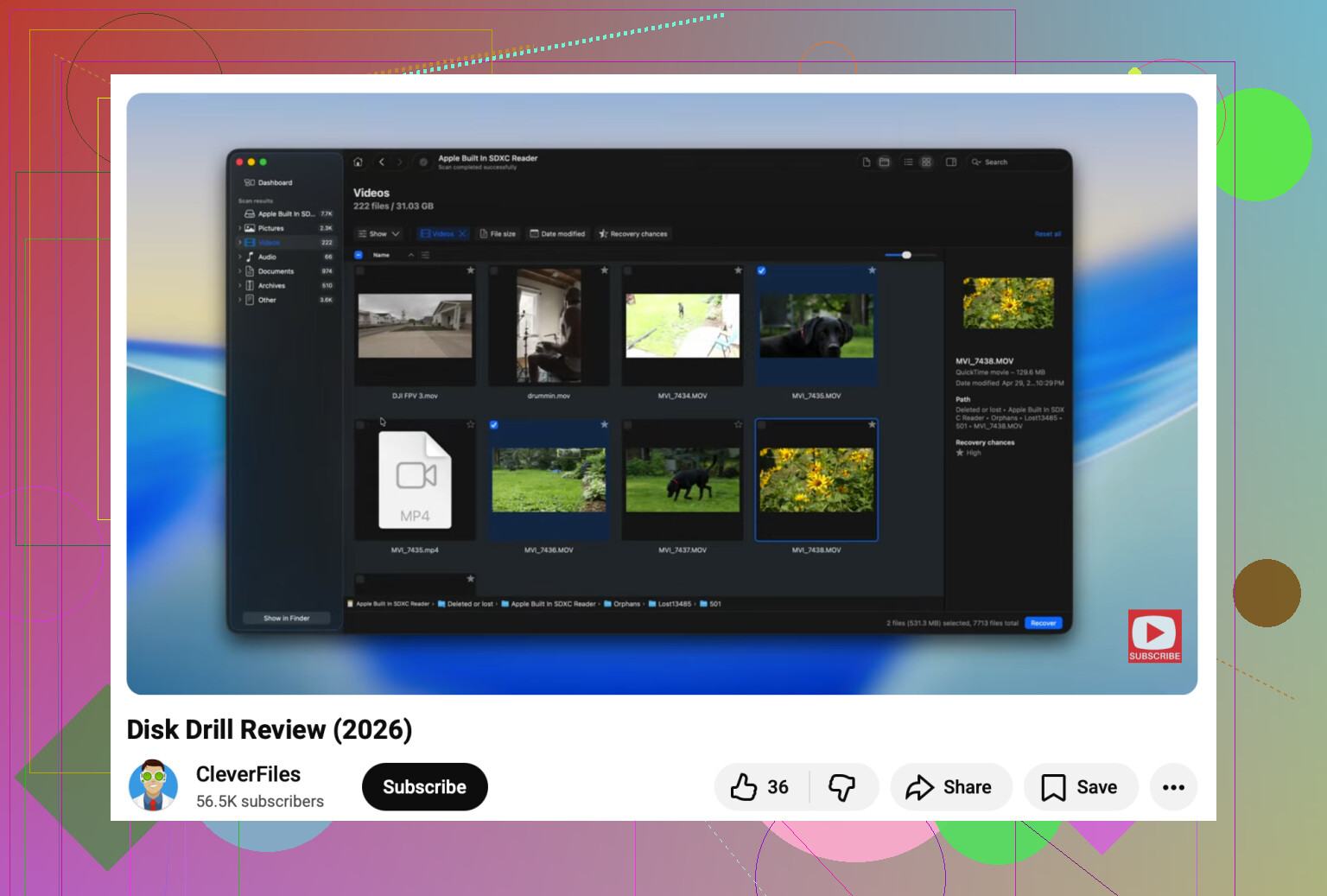Go to the Disk Drill home screen icon
1327x896 pixels.
point(358,162)
